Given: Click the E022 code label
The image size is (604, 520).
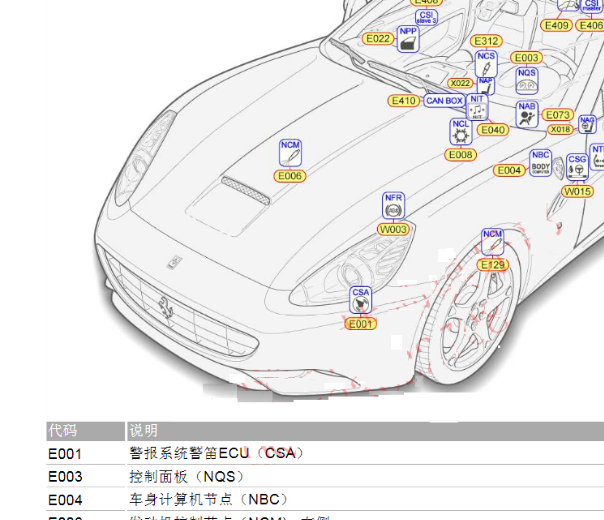Looking at the screenshot, I should [378, 39].
